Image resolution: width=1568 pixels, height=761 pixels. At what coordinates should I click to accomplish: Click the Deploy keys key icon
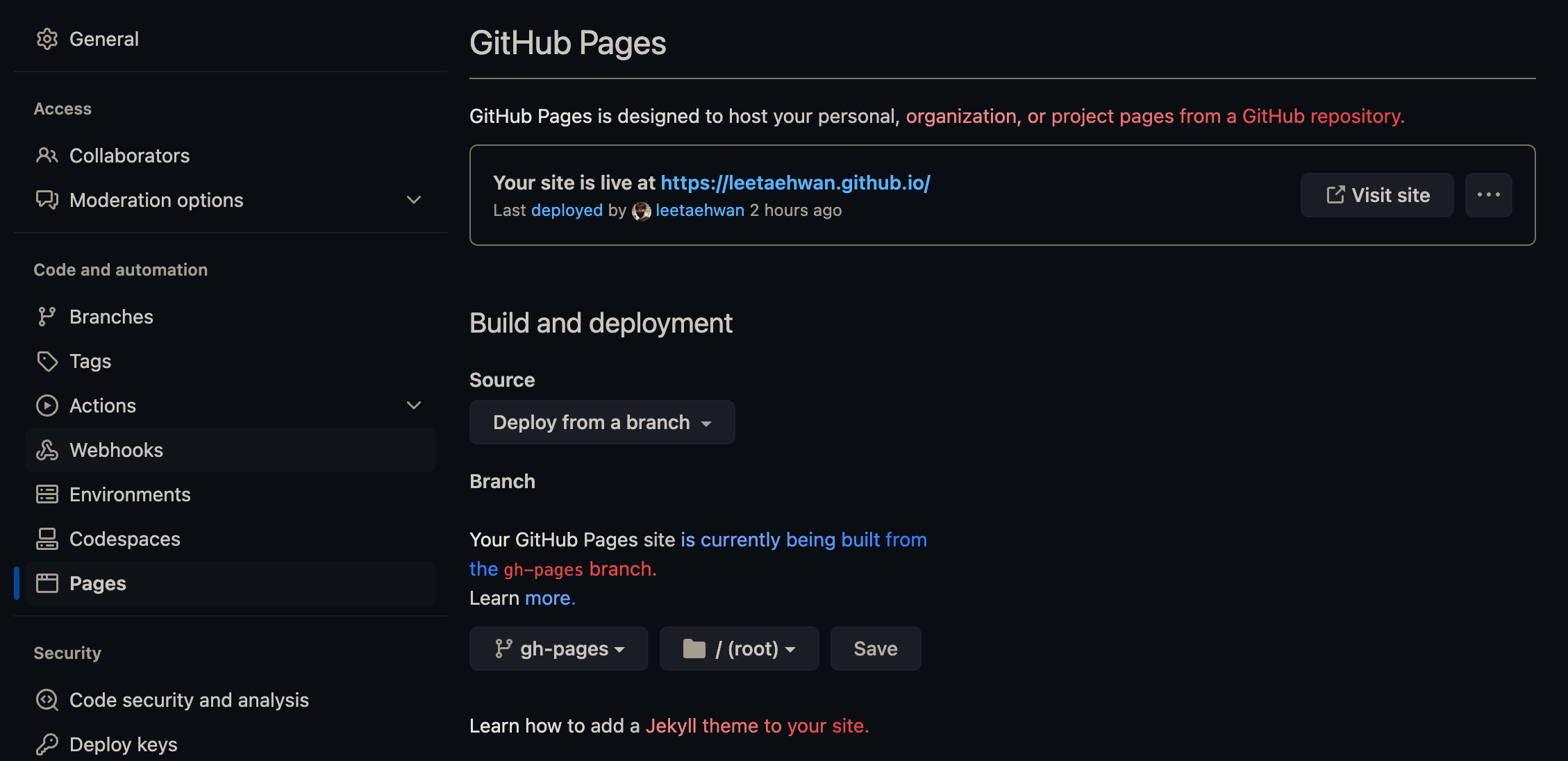pos(47,744)
